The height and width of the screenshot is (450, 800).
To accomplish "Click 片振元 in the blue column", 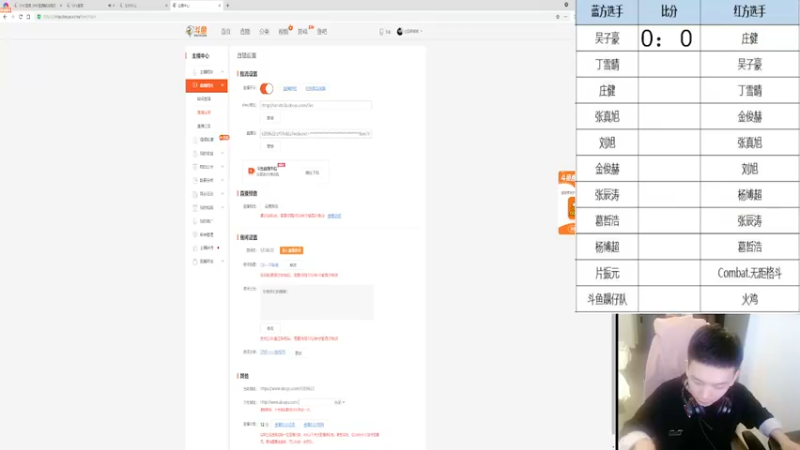I will click(607, 273).
